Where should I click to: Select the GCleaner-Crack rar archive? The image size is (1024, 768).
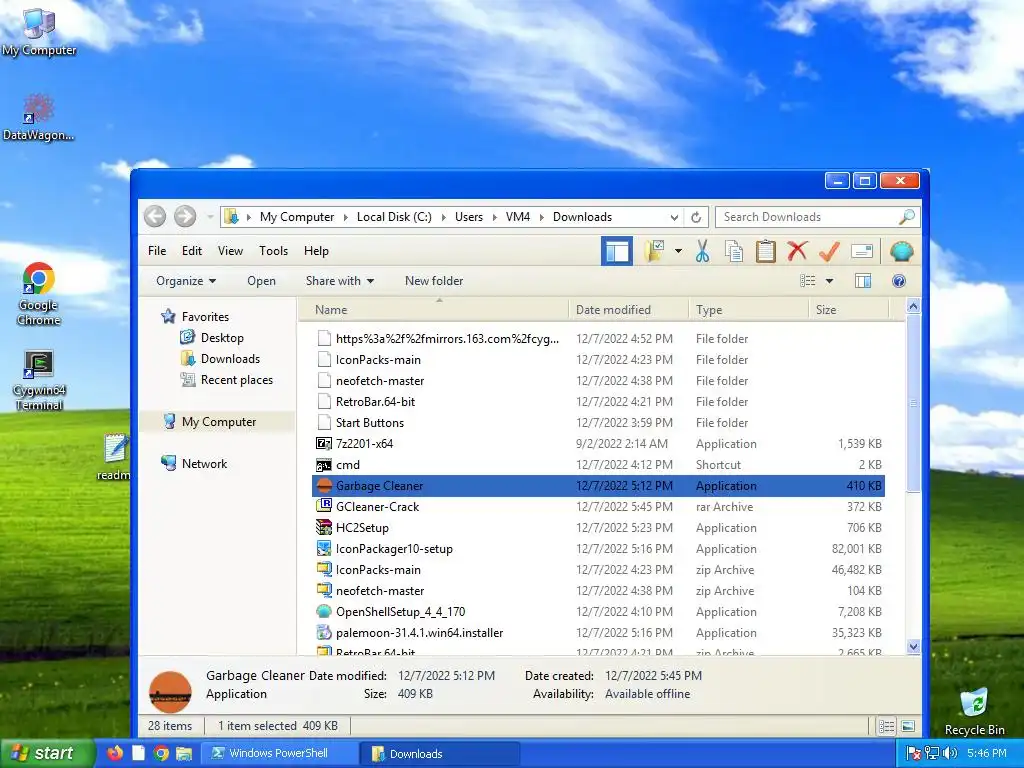[x=598, y=507]
